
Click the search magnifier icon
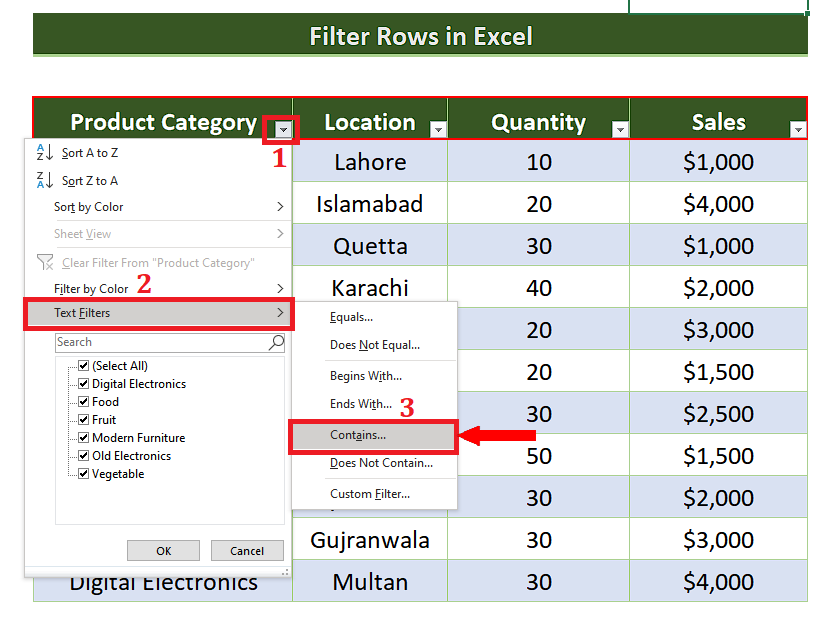click(275, 341)
